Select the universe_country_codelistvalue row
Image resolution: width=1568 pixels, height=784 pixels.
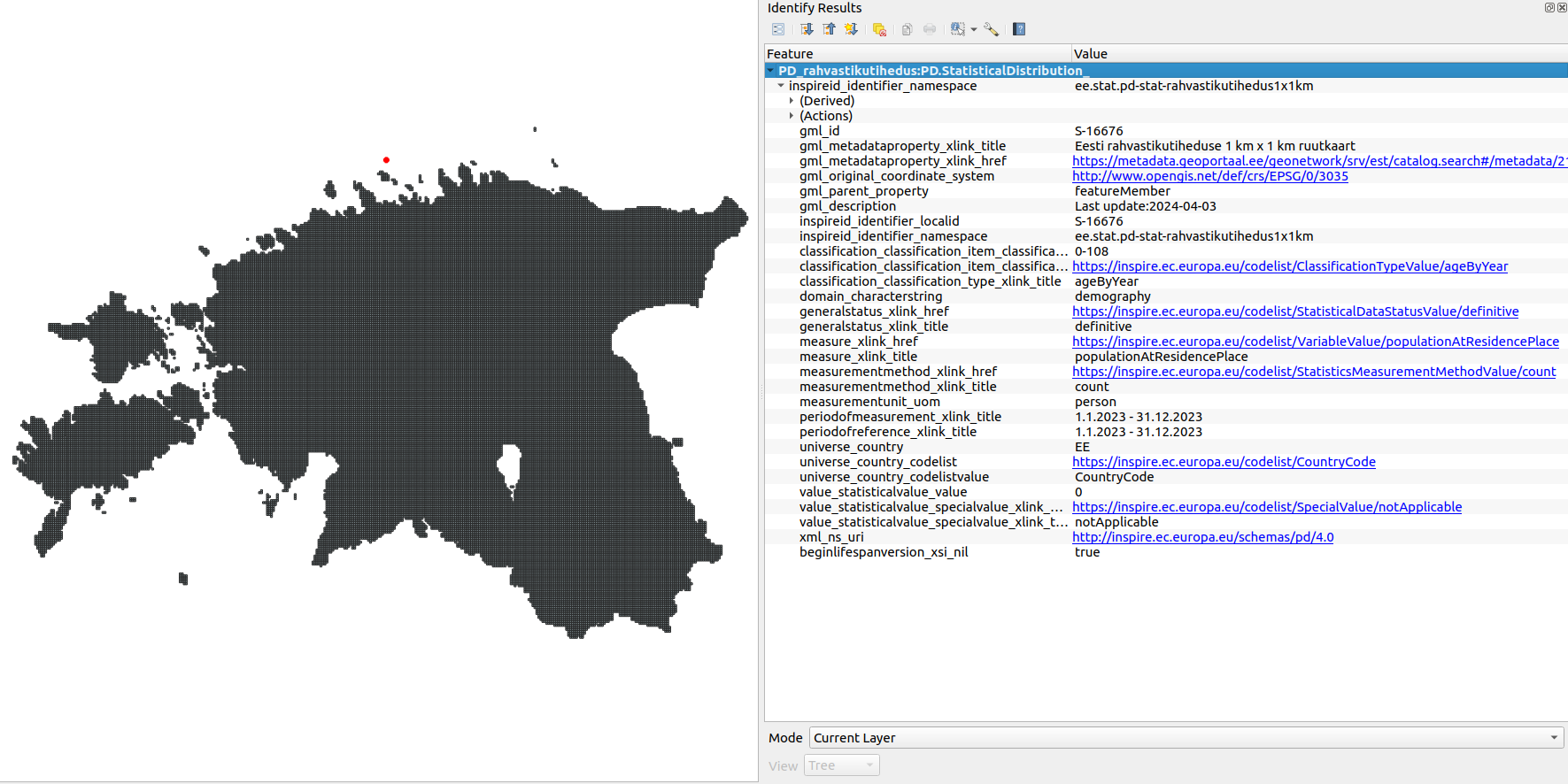[x=1166, y=477]
